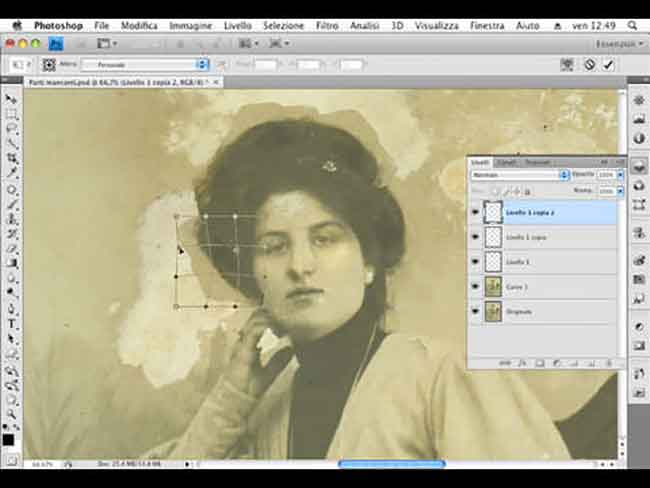Screen dimensions: 650x488
Task: Add layer style fx icon
Action: (x=522, y=364)
